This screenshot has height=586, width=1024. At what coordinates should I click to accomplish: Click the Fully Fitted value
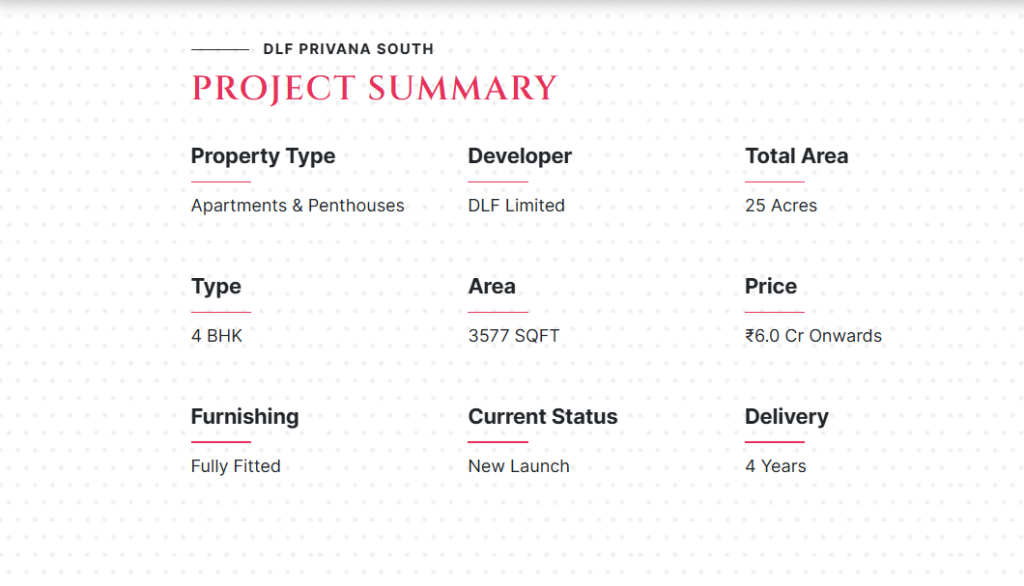236,466
